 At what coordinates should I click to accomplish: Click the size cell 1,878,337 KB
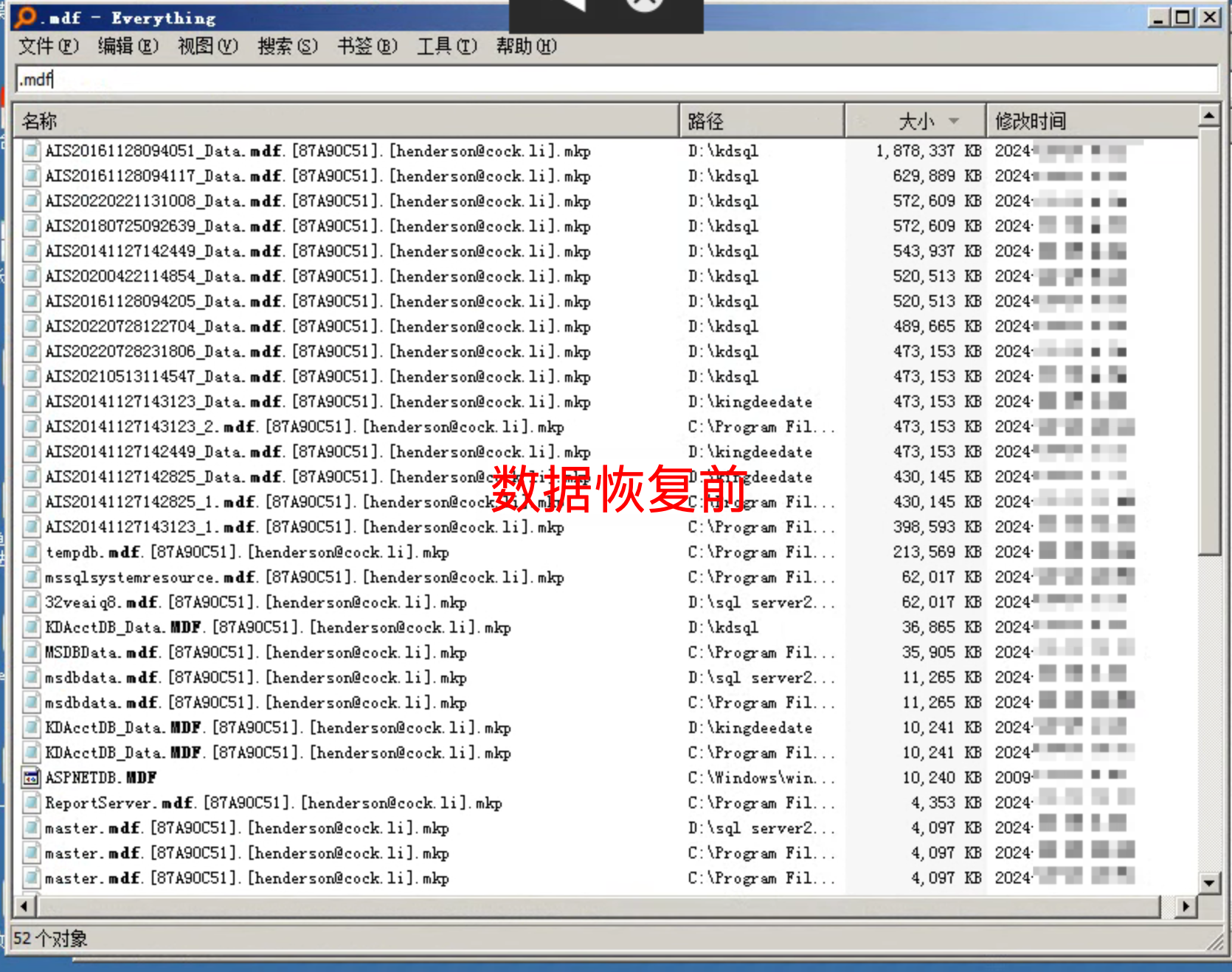point(928,151)
